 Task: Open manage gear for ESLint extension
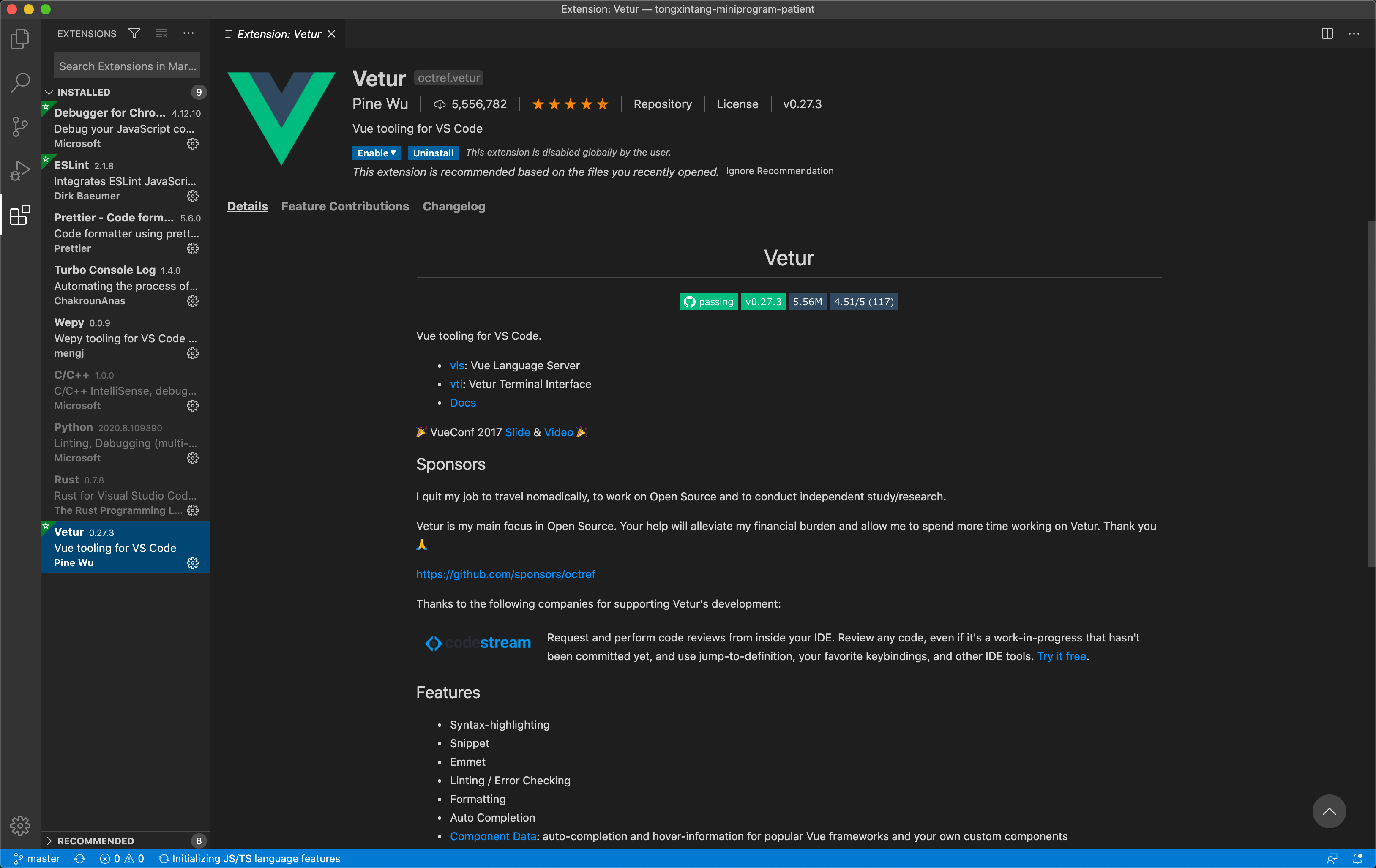193,196
